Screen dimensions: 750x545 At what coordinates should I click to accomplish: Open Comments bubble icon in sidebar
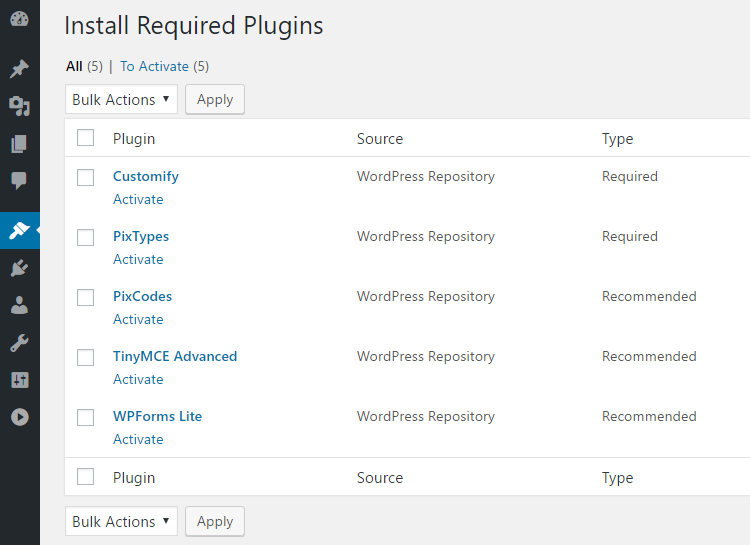coord(19,181)
